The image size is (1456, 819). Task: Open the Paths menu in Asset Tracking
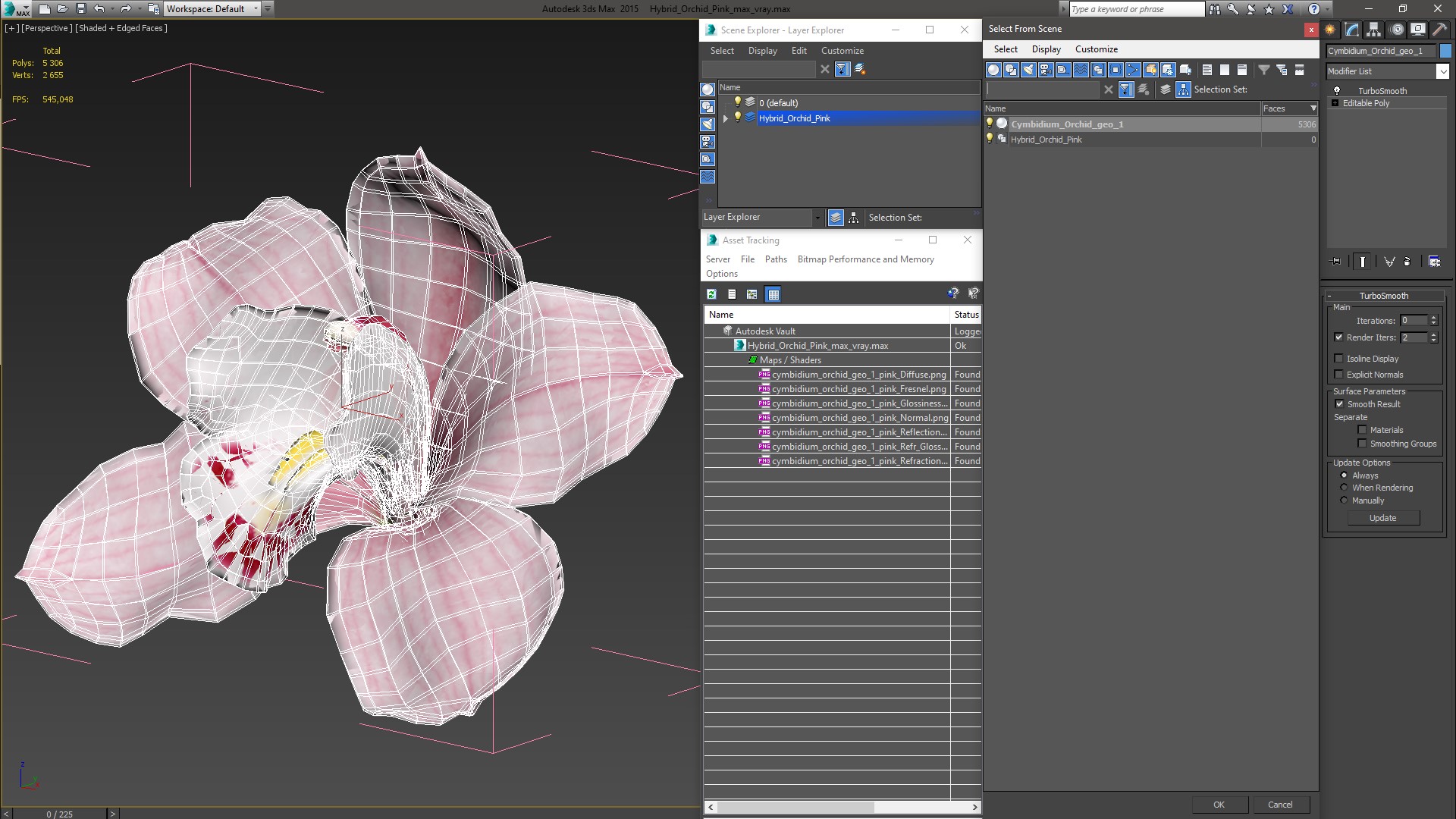[x=775, y=259]
